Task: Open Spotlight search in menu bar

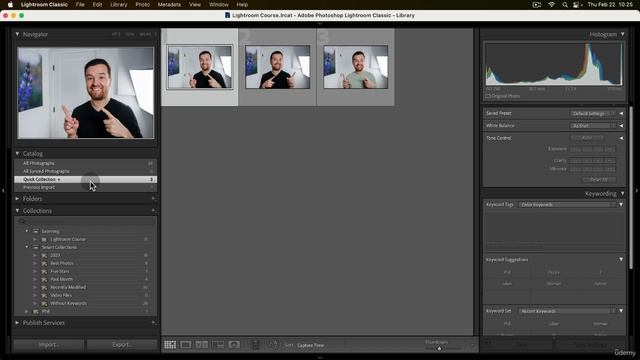Action: pyautogui.click(x=565, y=5)
